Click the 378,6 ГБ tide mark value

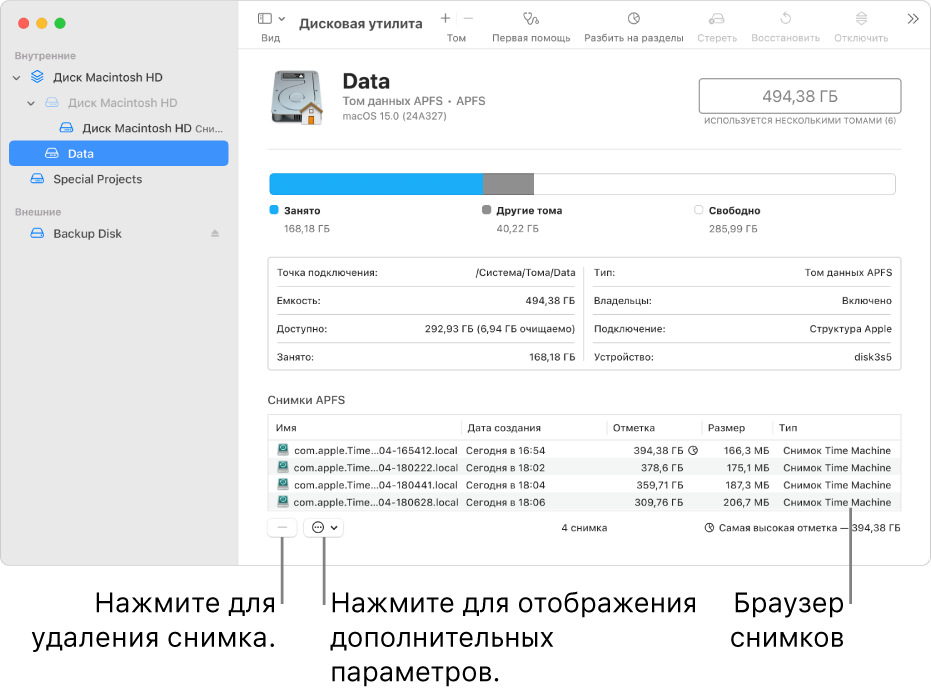[661, 468]
